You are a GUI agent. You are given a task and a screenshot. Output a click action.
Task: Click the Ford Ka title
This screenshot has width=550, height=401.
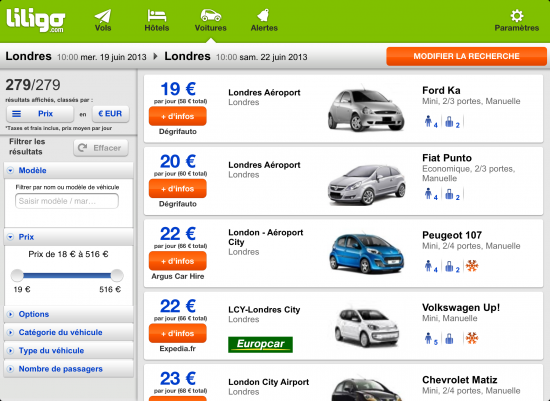tap(441, 91)
